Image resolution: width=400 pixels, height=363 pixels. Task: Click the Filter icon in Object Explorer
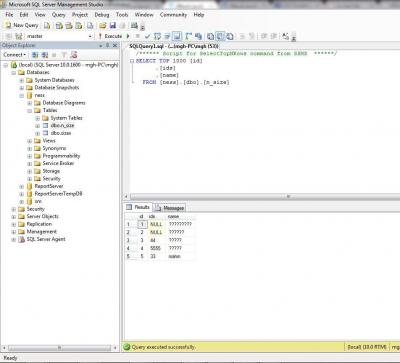click(x=64, y=55)
